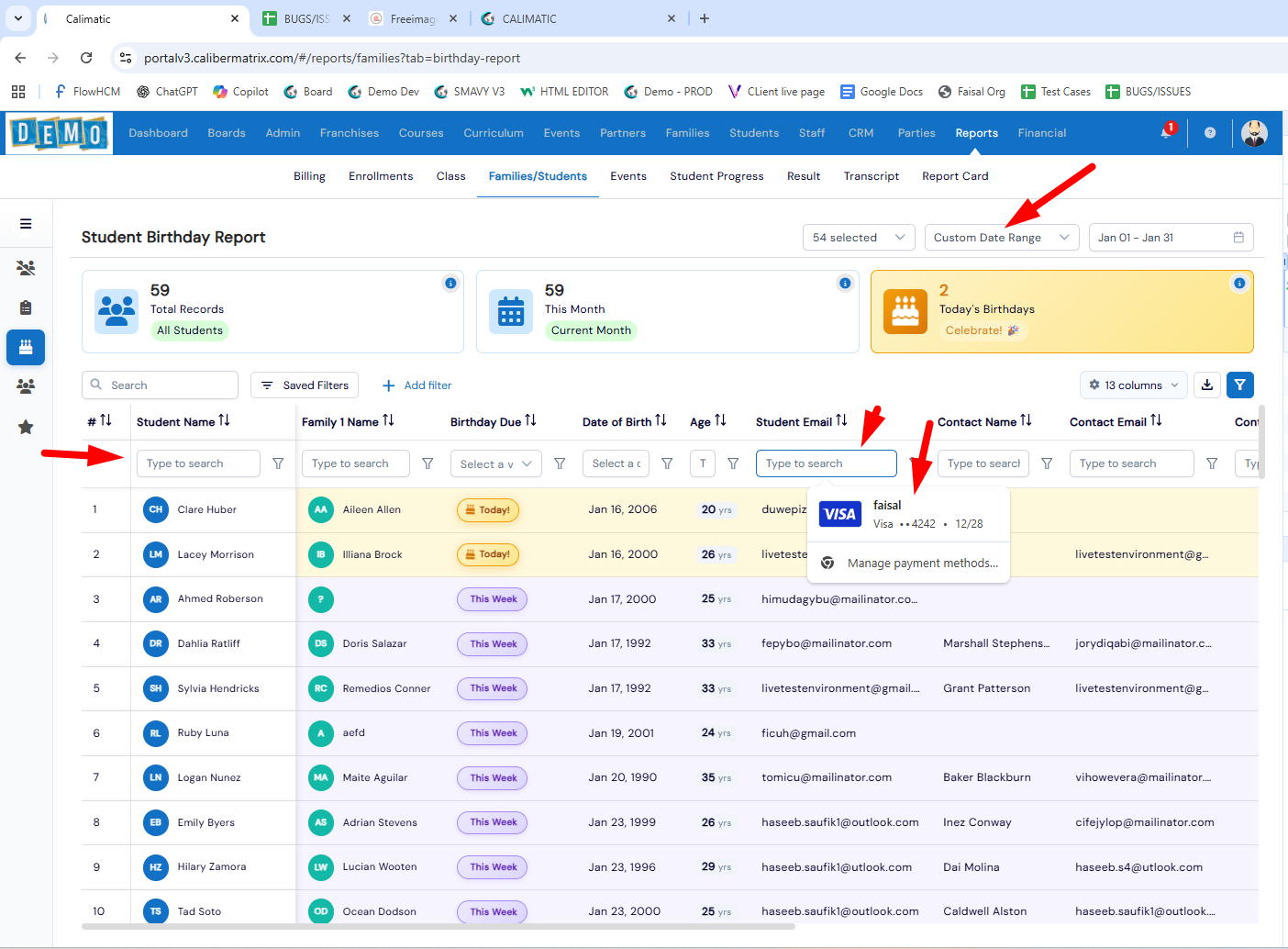The image size is (1288, 949).
Task: Toggle the blue filter funnel button
Action: [1239, 385]
